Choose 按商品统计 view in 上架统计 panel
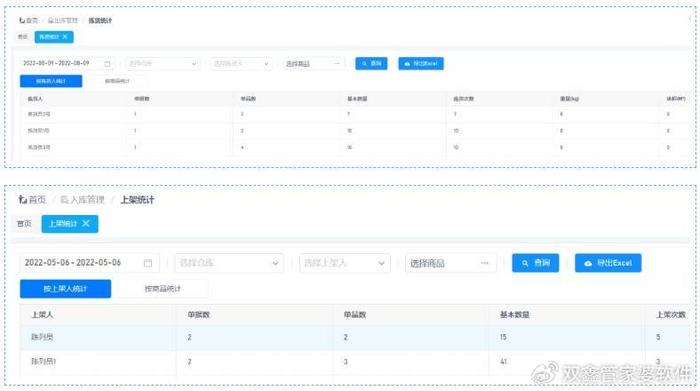The height and width of the screenshot is (391, 700). (162, 289)
